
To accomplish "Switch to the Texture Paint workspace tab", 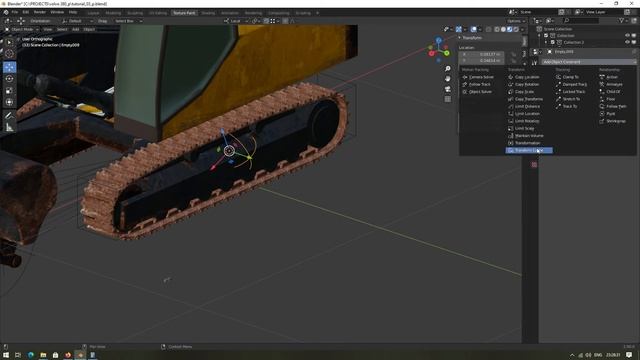I will point(184,13).
